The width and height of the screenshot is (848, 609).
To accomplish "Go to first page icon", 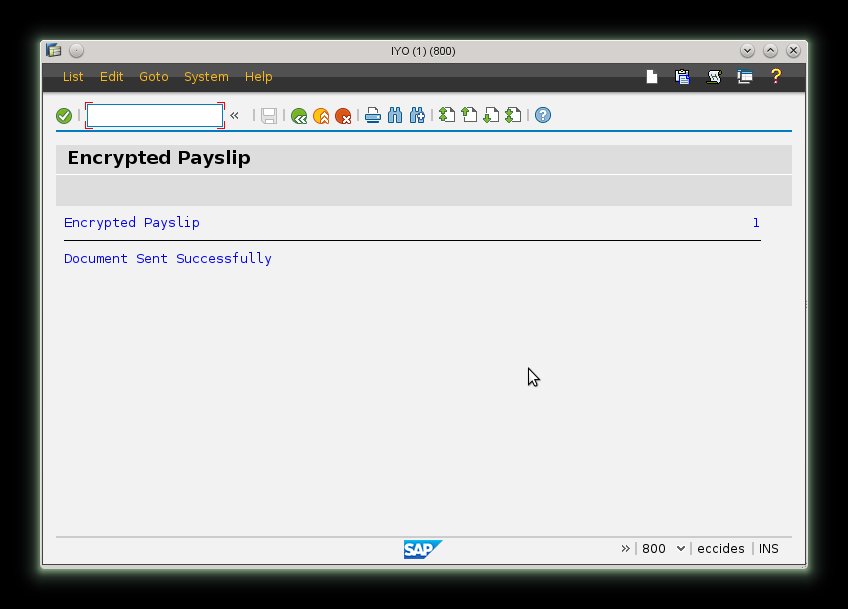I will coord(447,116).
